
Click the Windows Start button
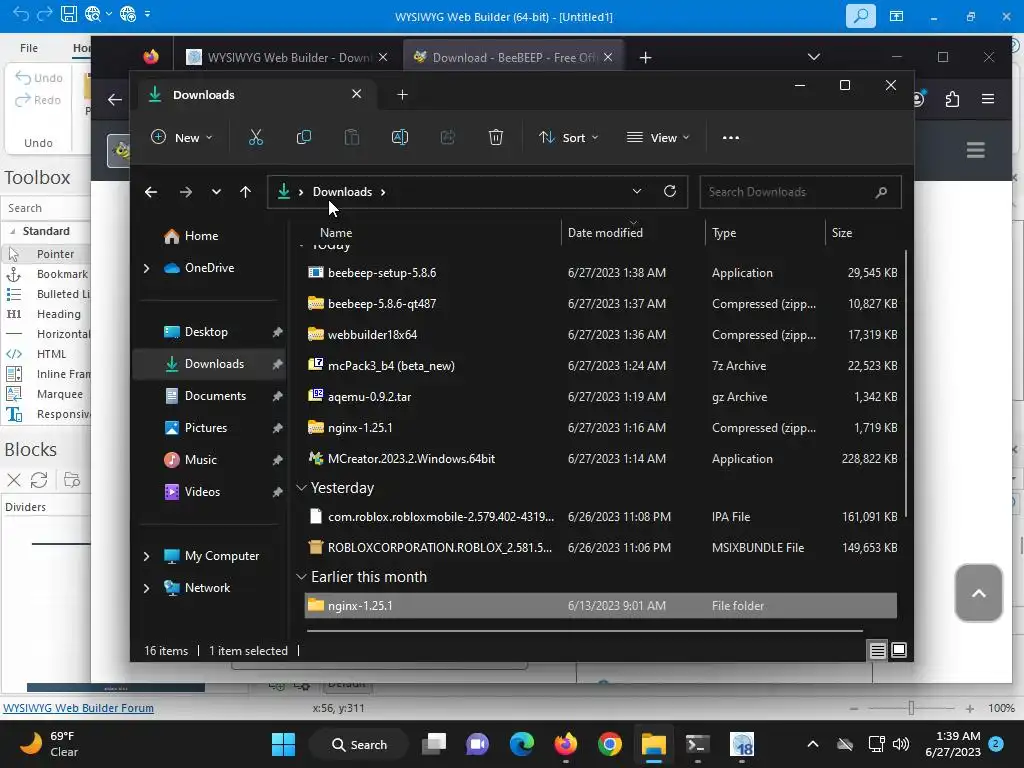pos(283,744)
